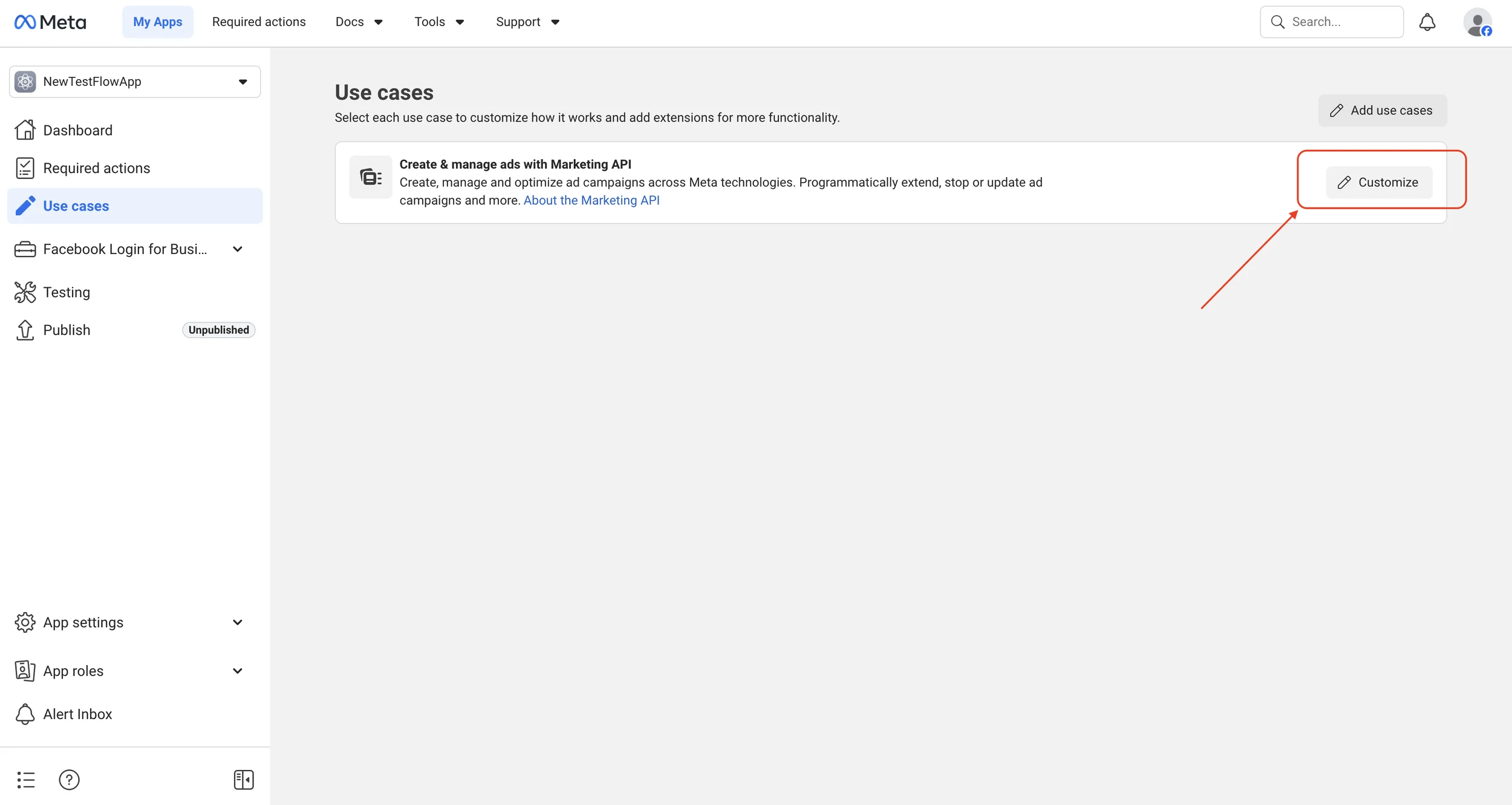The width and height of the screenshot is (1512, 805).
Task: Expand the Facebook Login for Business chevron
Action: click(238, 249)
